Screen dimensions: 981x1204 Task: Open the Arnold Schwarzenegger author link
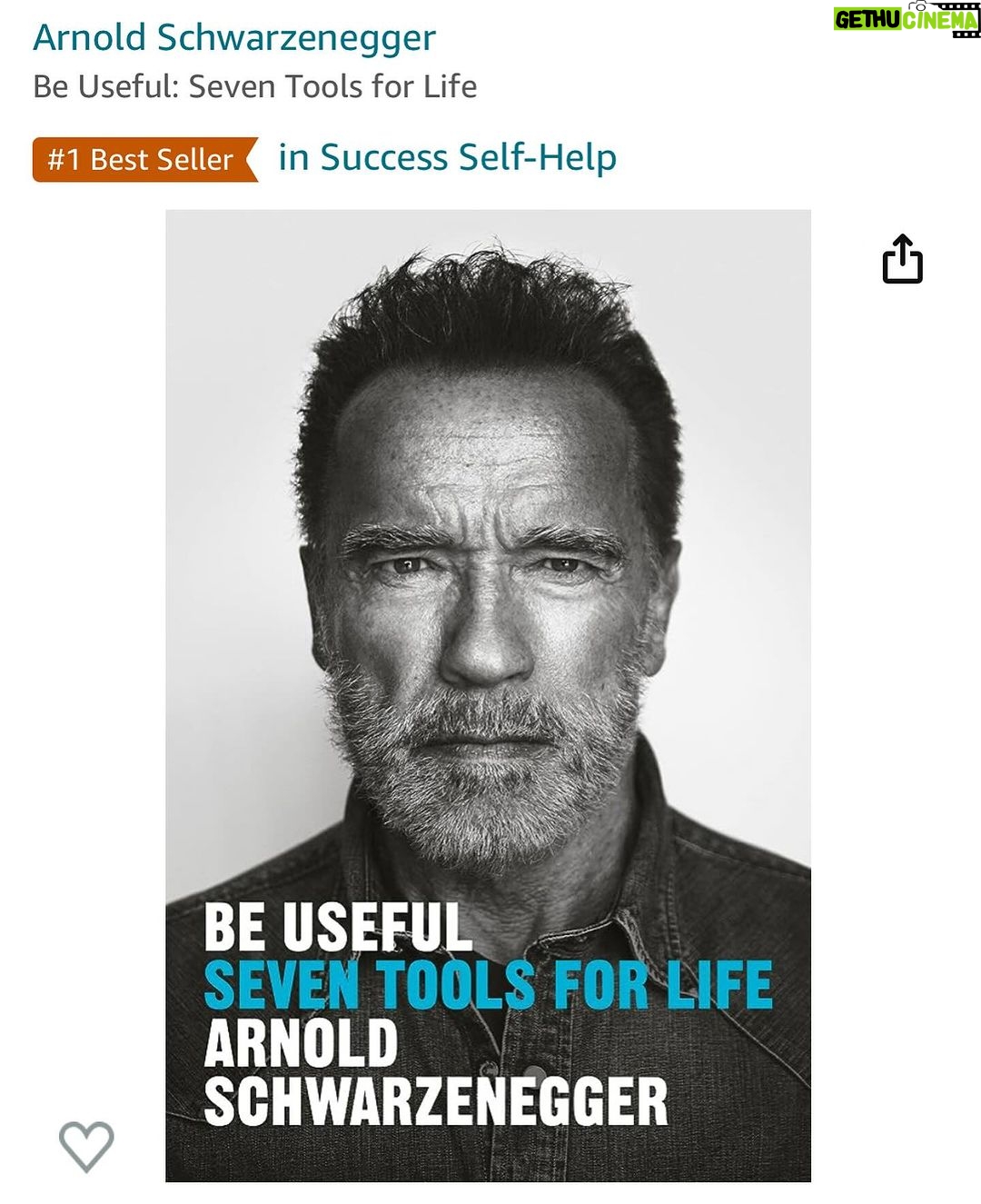(234, 38)
